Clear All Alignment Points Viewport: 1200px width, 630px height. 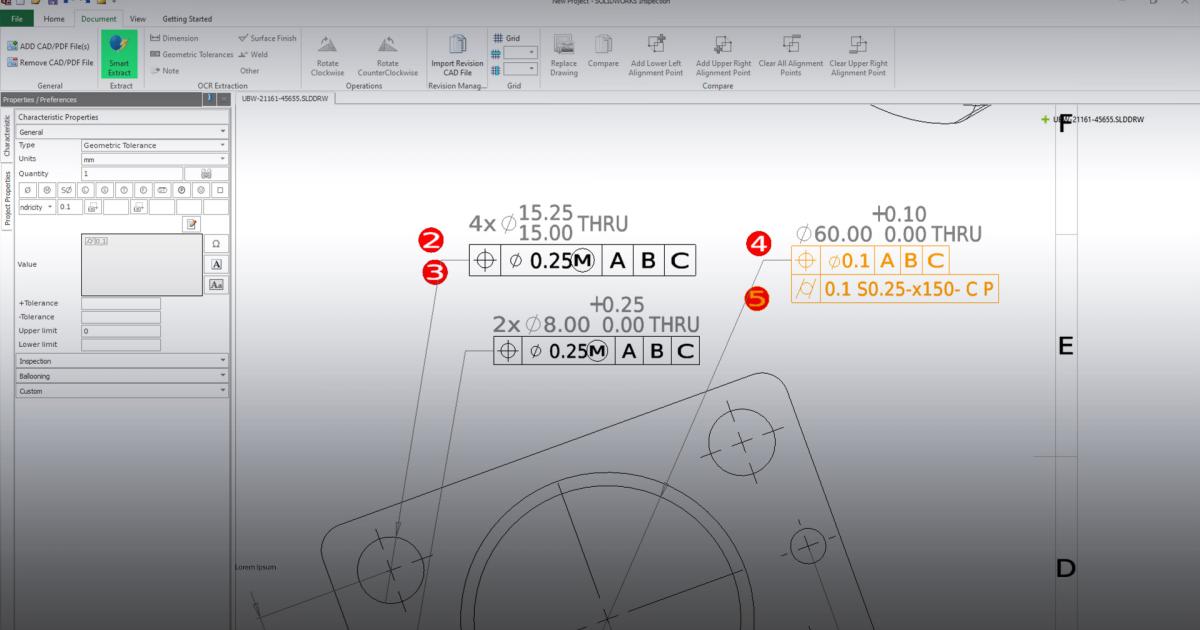tap(790, 55)
